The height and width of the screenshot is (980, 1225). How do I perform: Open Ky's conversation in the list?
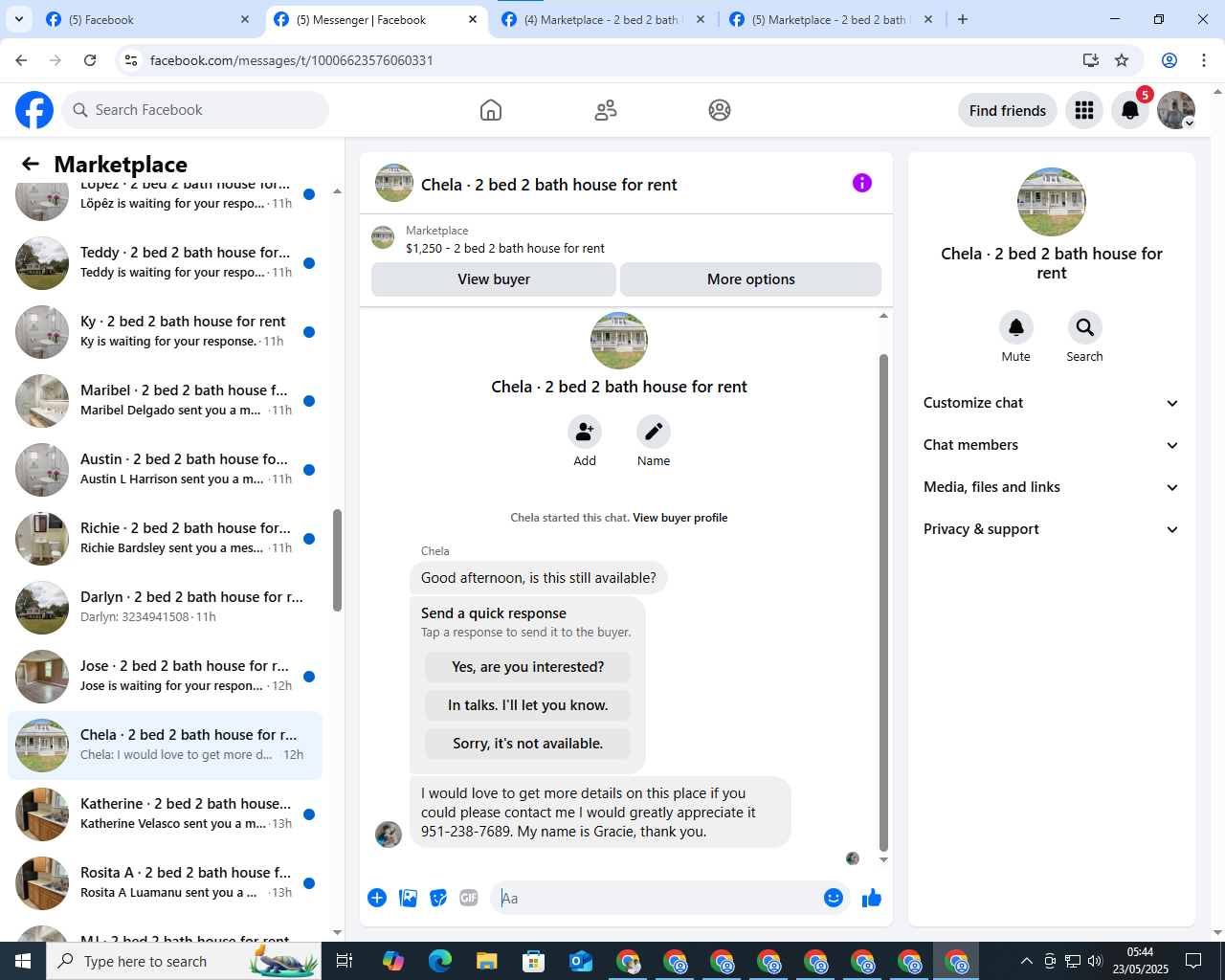click(x=165, y=332)
